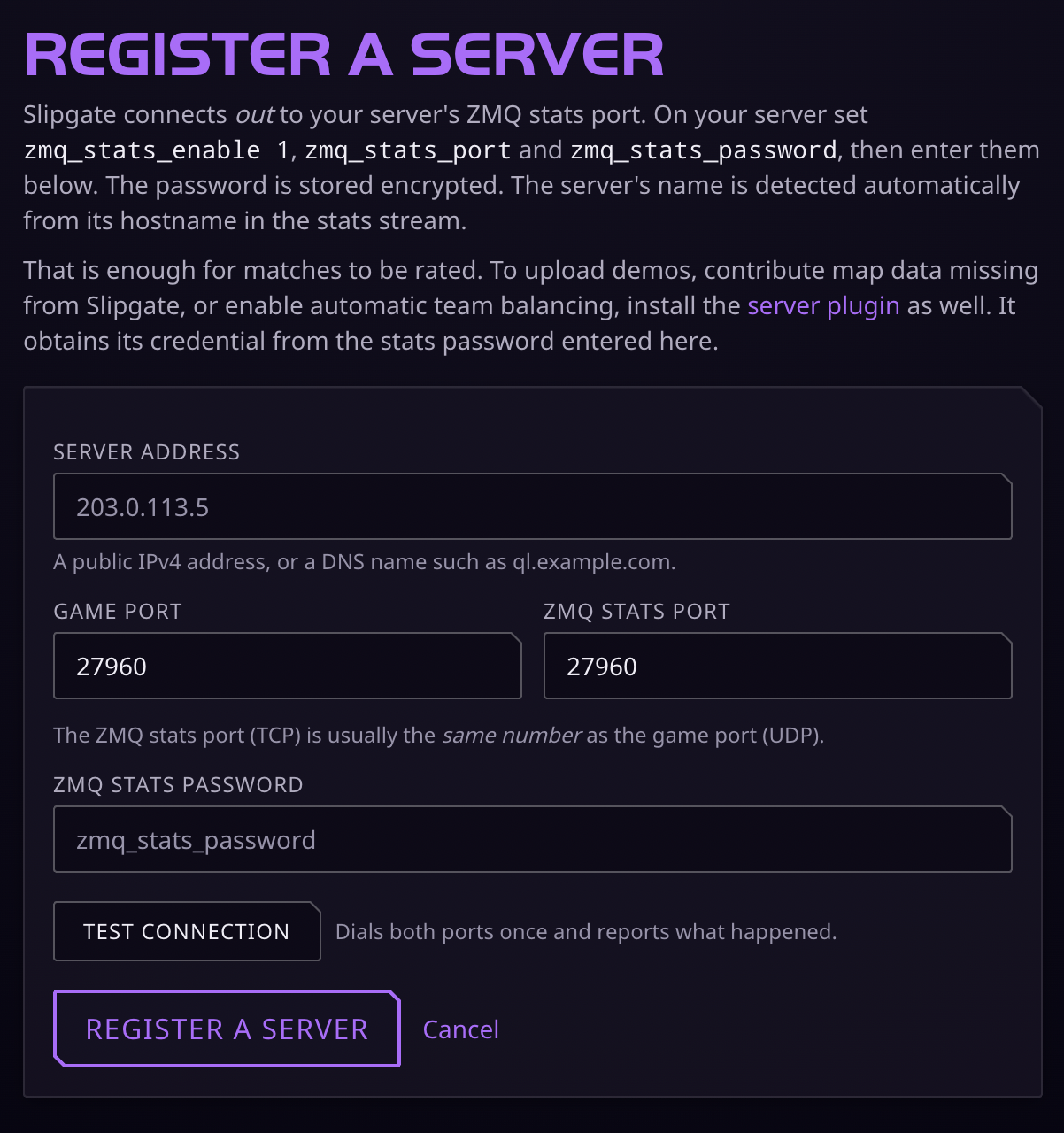1064x1133 pixels.
Task: Click the public IPv4 address hint text
Action: 365,562
